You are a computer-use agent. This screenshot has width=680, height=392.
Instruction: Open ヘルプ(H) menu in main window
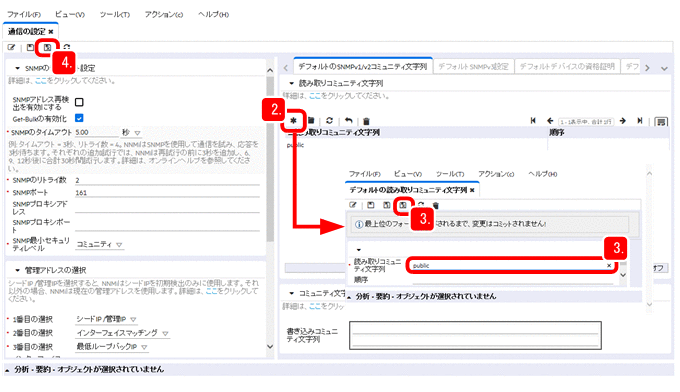[213, 14]
